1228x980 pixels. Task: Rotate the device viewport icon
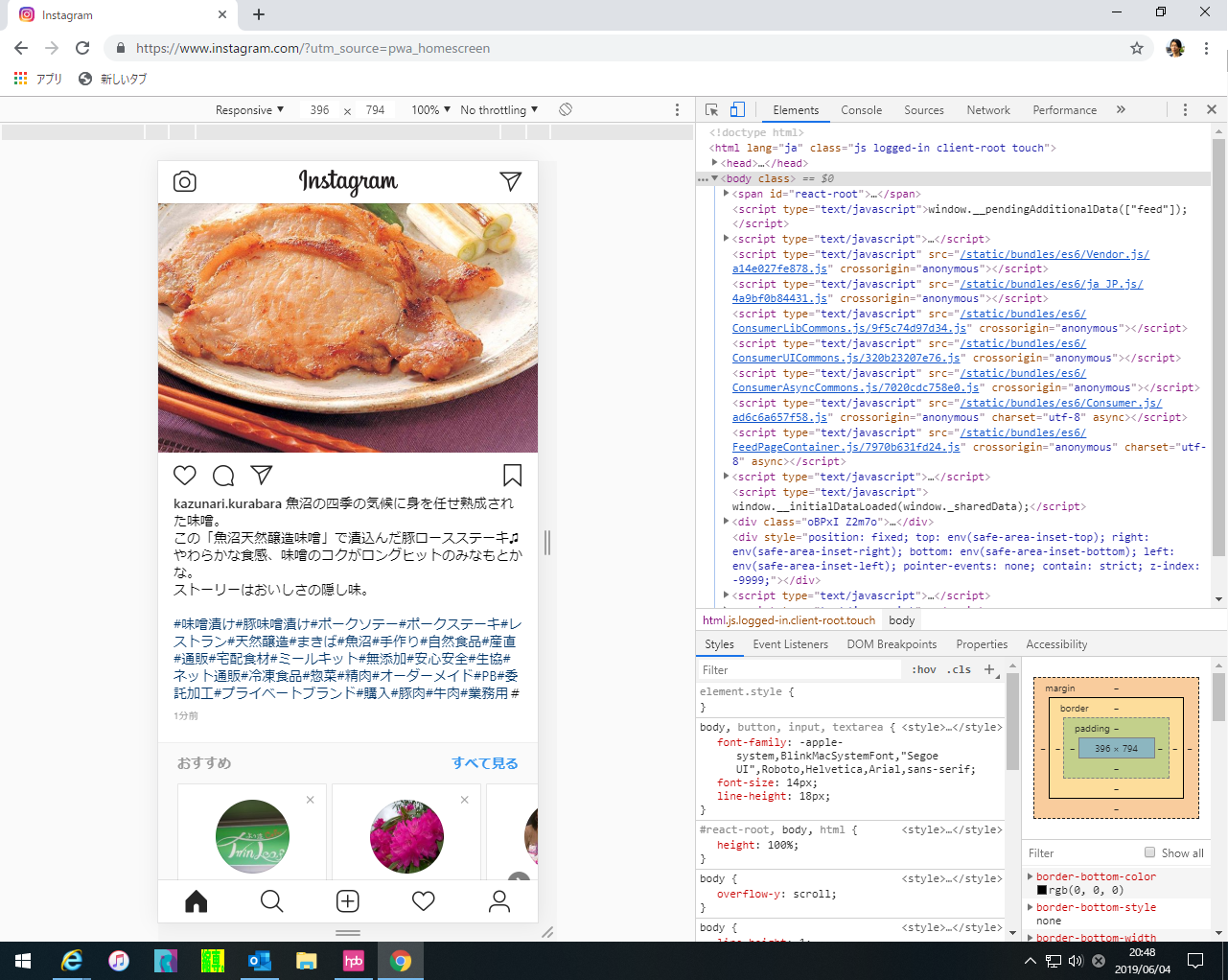point(566,109)
